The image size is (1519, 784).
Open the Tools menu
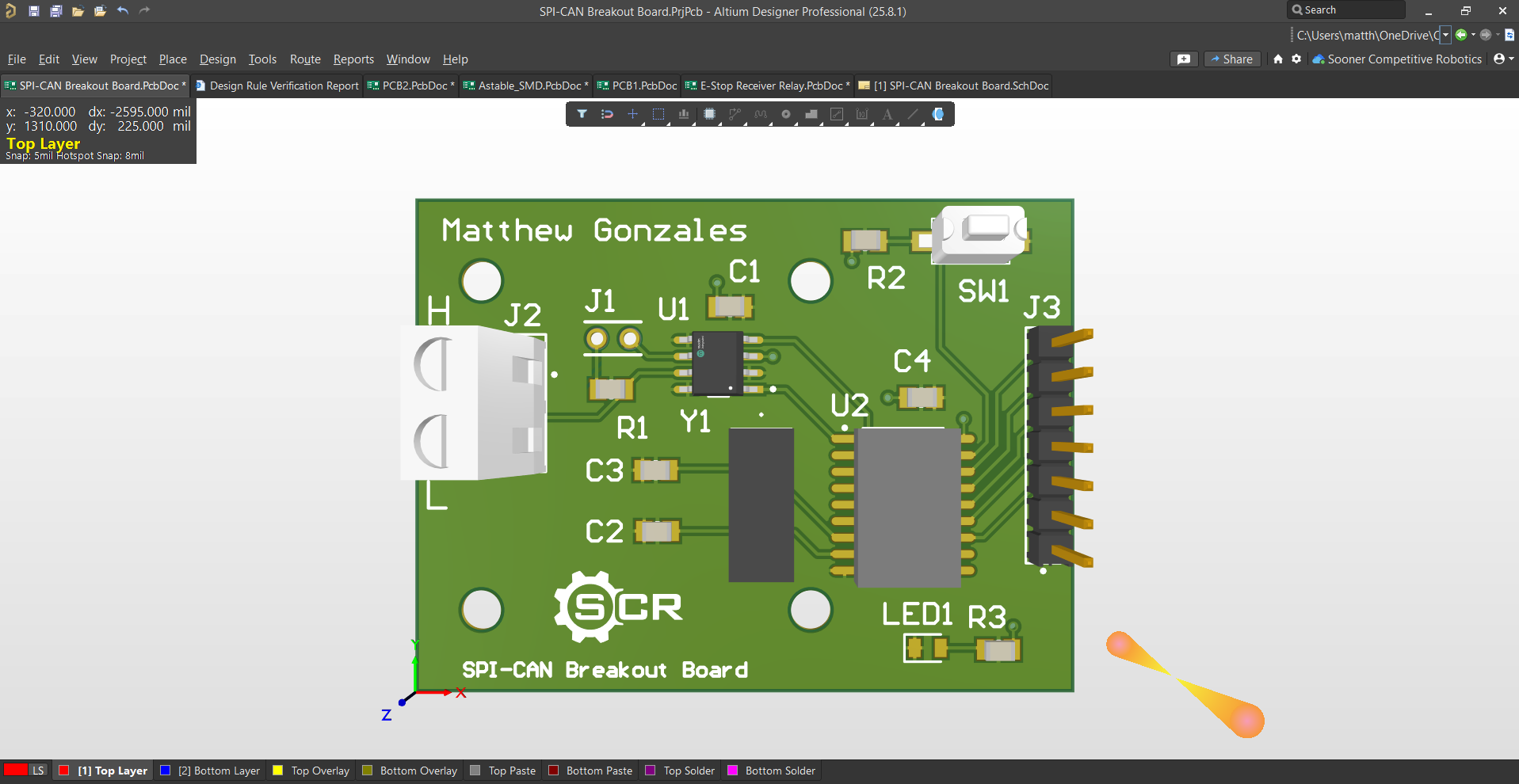(x=262, y=59)
